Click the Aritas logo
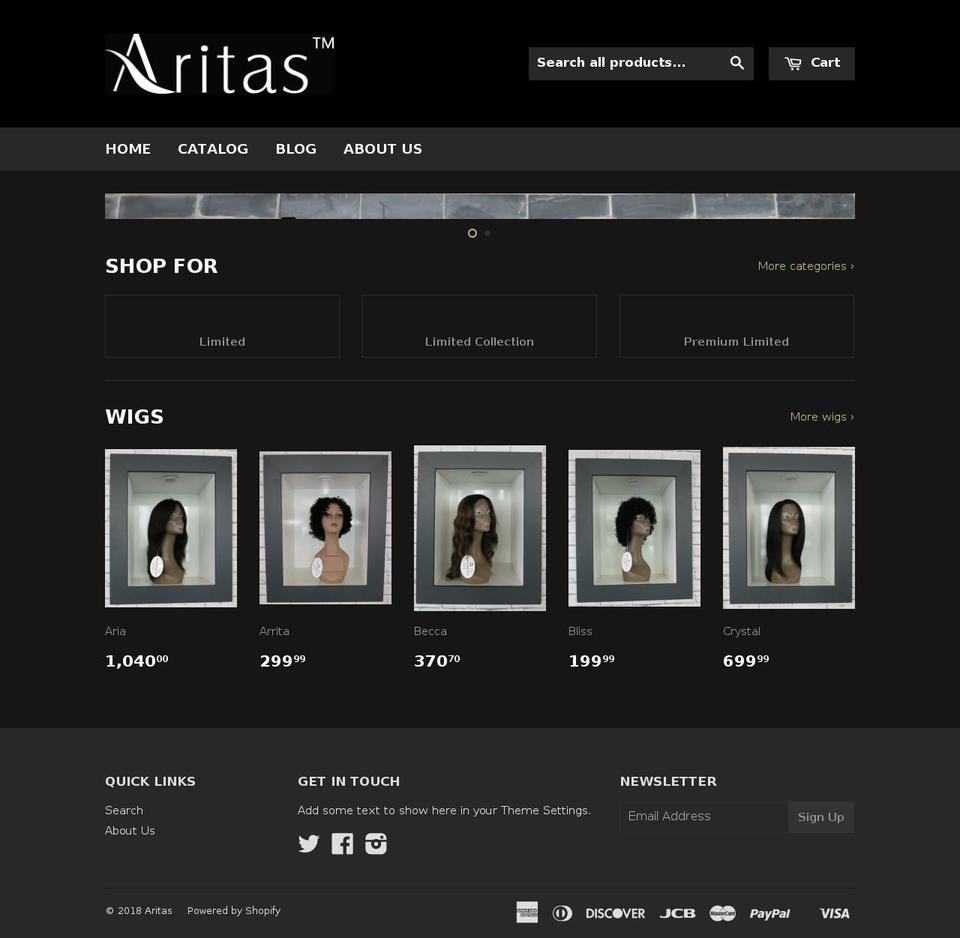This screenshot has width=960, height=938. pyautogui.click(x=220, y=64)
